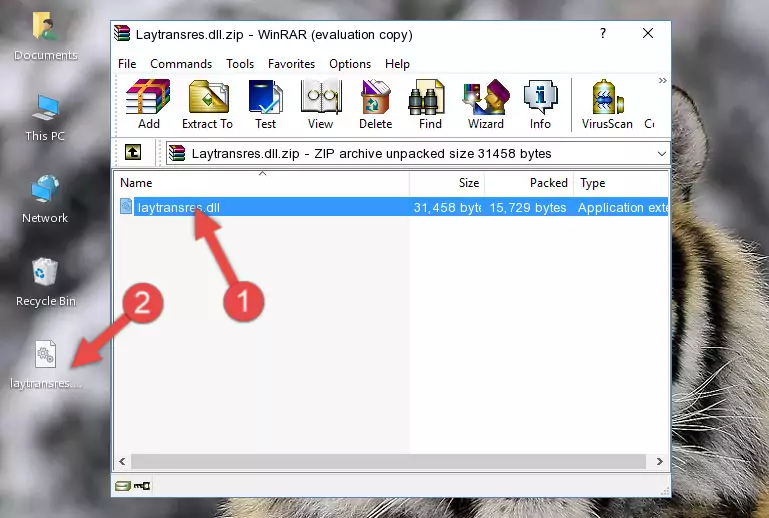
Task: Show archive Info
Action: click(x=540, y=104)
